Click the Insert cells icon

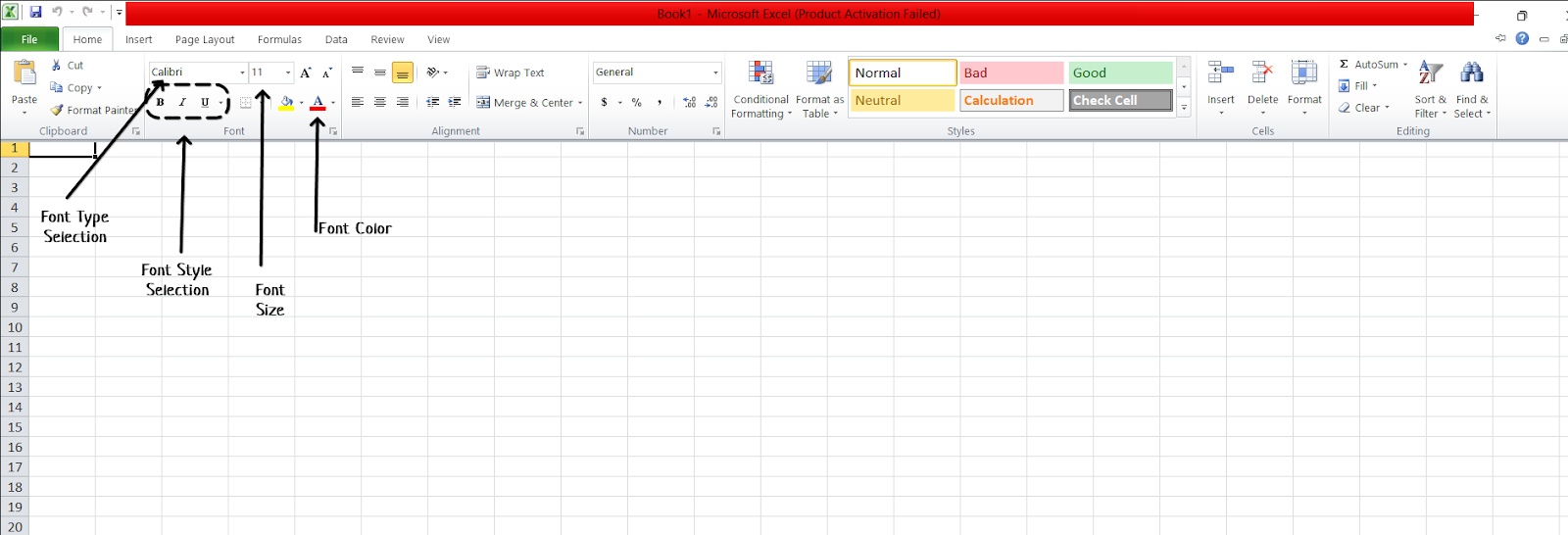1221,73
